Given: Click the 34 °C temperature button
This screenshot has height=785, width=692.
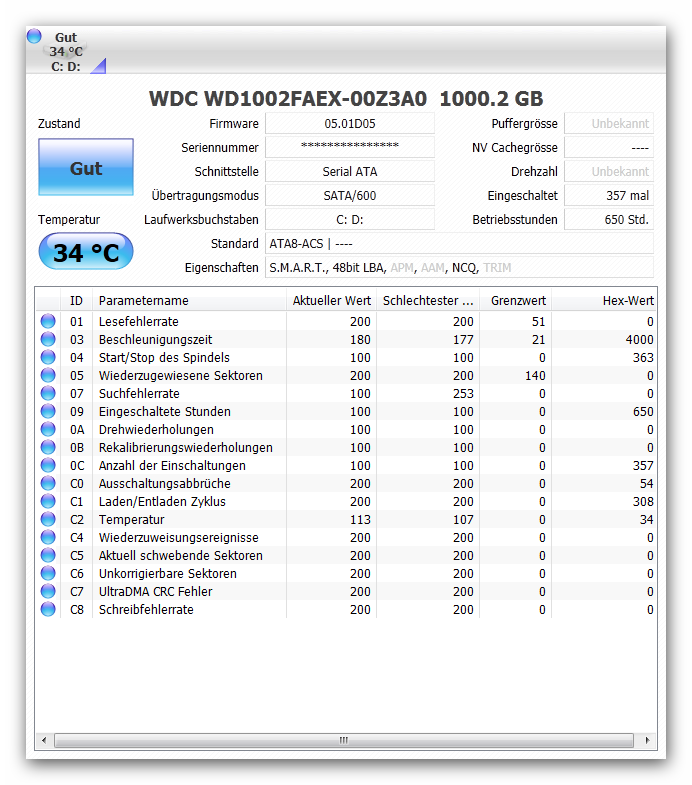Looking at the screenshot, I should tap(86, 251).
